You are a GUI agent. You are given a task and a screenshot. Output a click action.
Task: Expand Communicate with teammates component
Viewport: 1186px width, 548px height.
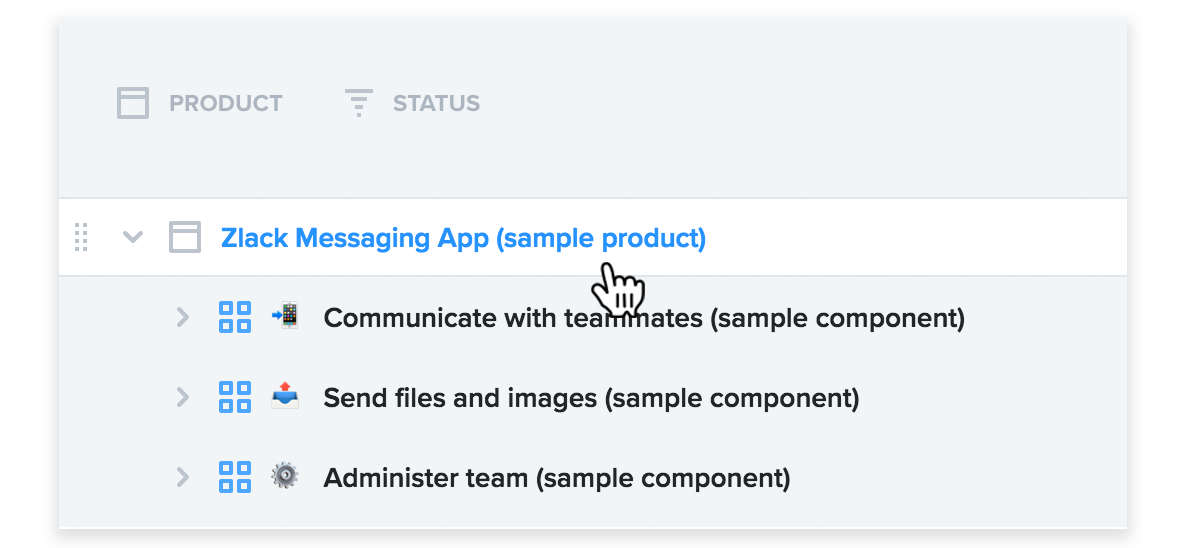182,317
